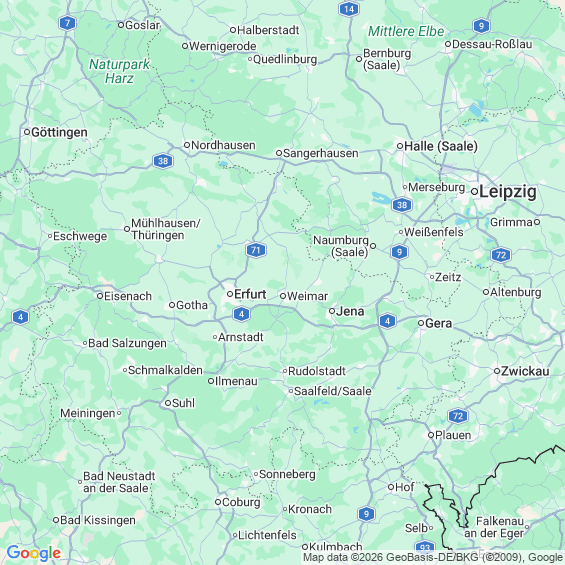Viewport: 565px width, 565px height.
Task: Select the Mittlere Elbe region label
Action: point(406,31)
